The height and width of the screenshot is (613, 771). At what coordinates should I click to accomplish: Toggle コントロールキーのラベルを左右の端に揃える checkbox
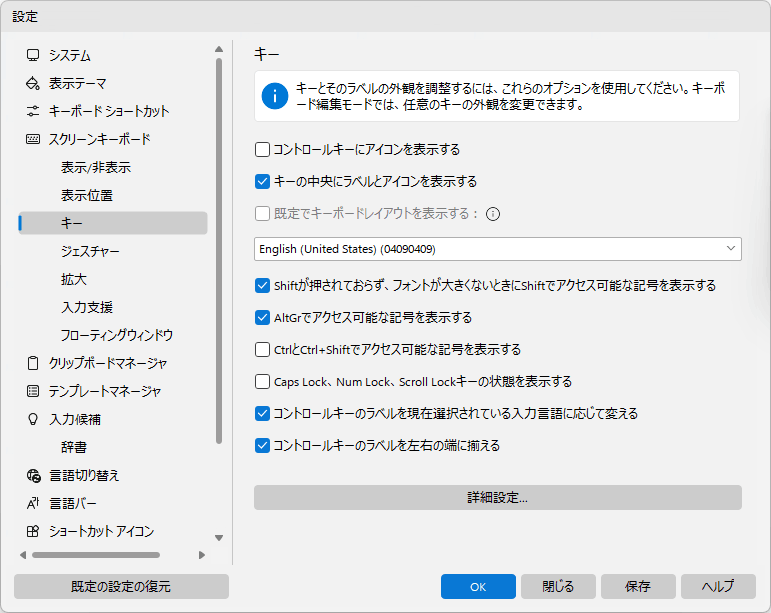pyautogui.click(x=263, y=445)
